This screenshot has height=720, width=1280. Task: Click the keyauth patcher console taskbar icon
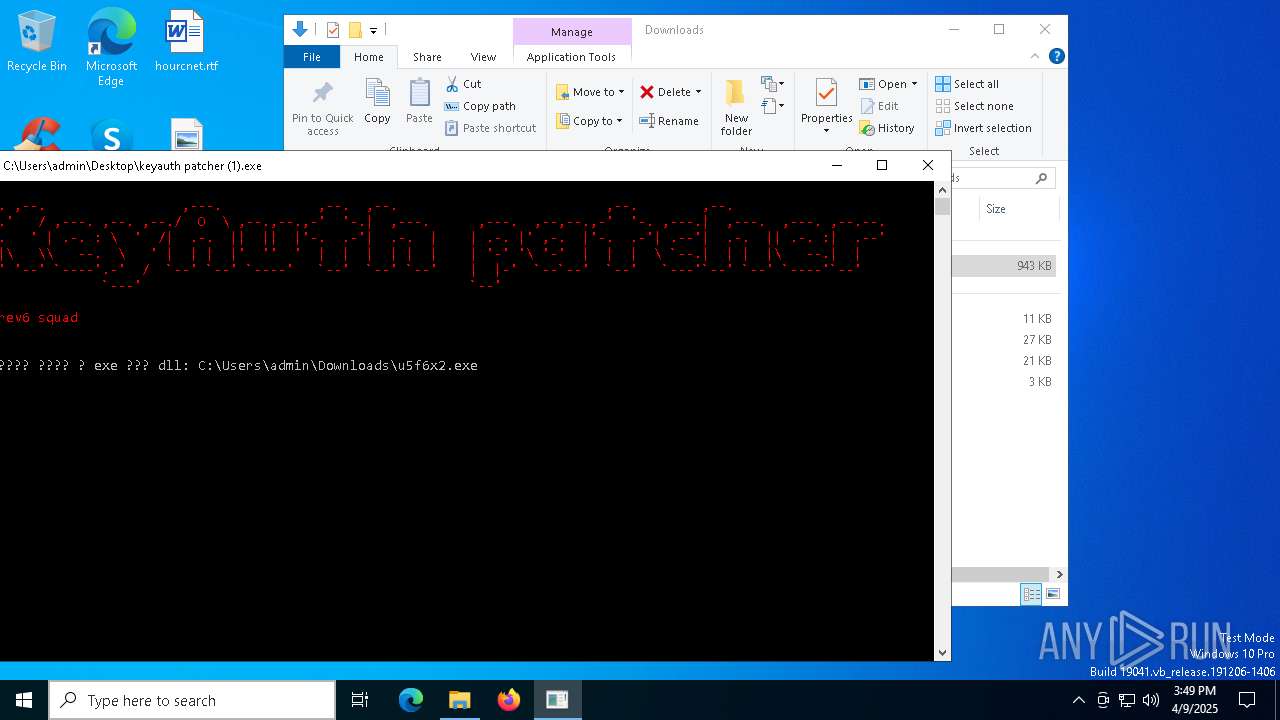pyautogui.click(x=557, y=700)
